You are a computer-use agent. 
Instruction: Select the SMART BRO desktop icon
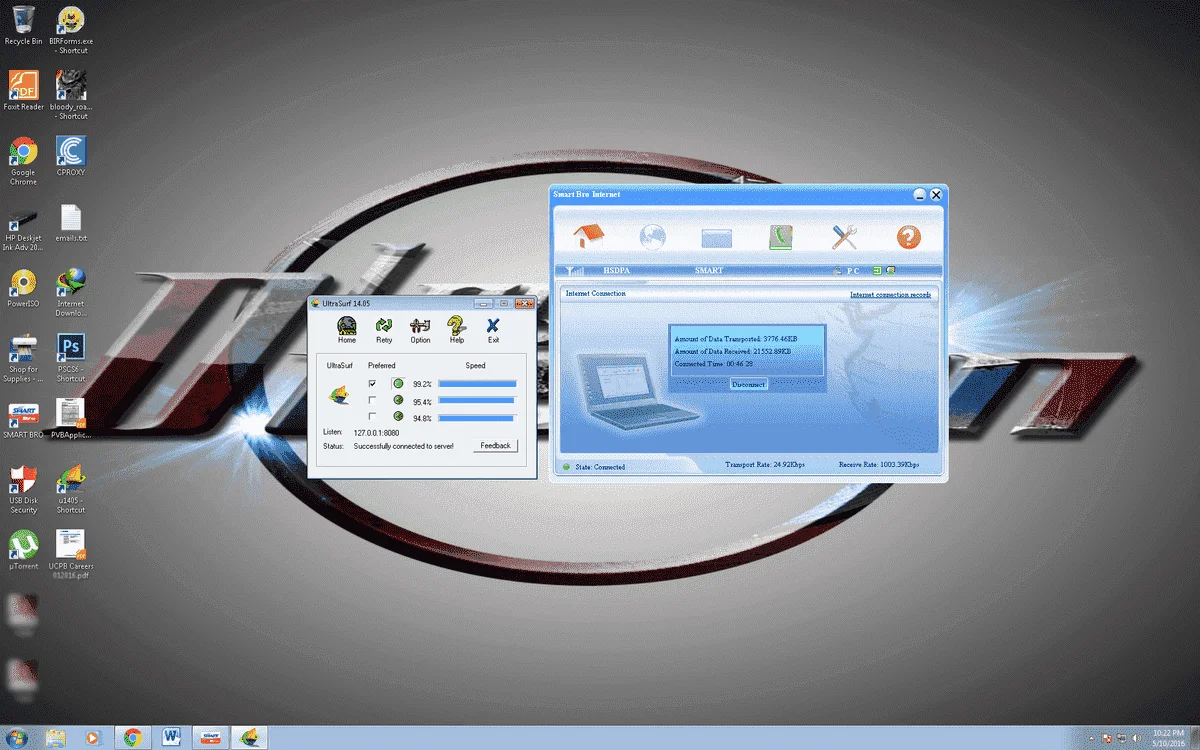tap(24, 421)
